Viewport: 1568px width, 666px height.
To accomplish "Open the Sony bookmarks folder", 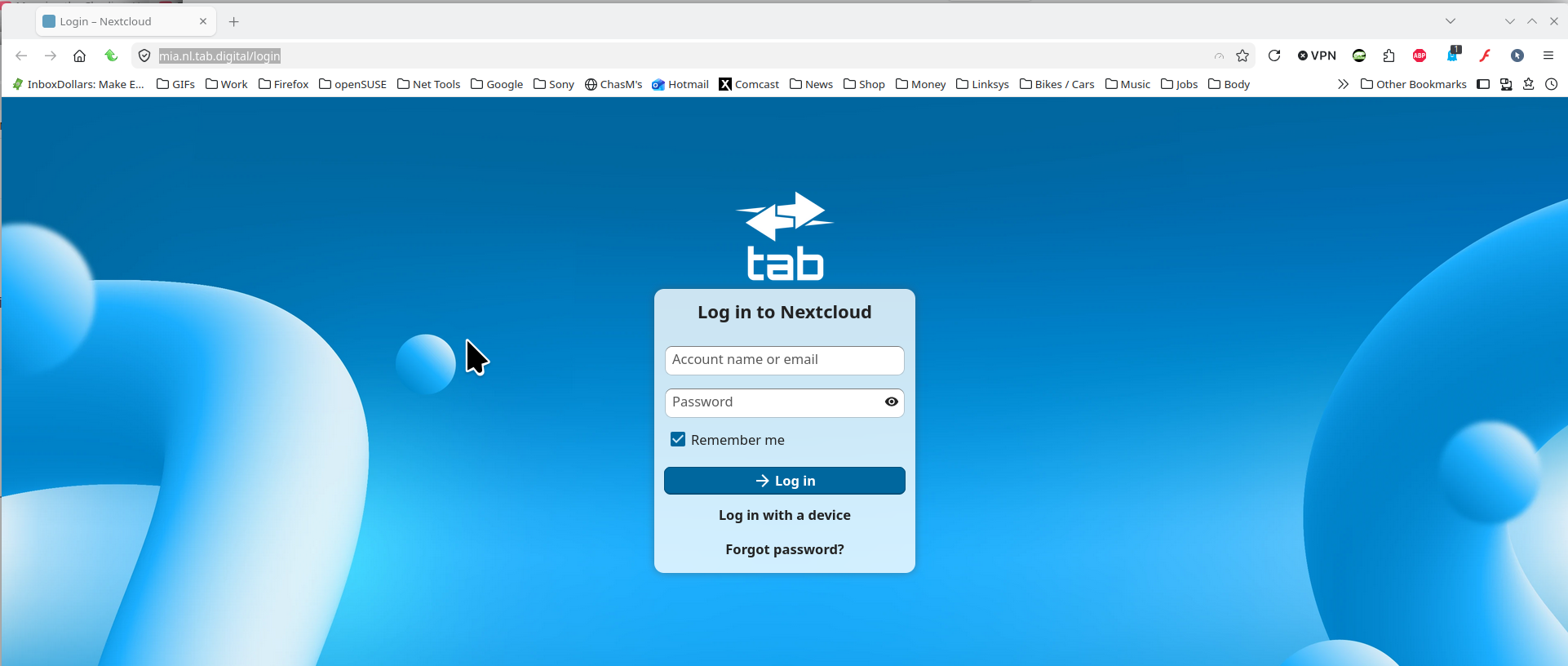I will pyautogui.click(x=554, y=84).
